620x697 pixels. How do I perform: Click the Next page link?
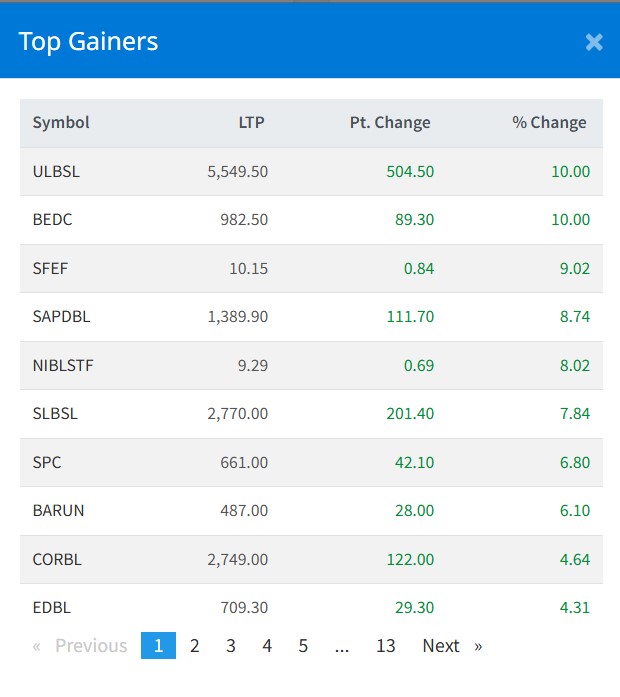click(450, 646)
